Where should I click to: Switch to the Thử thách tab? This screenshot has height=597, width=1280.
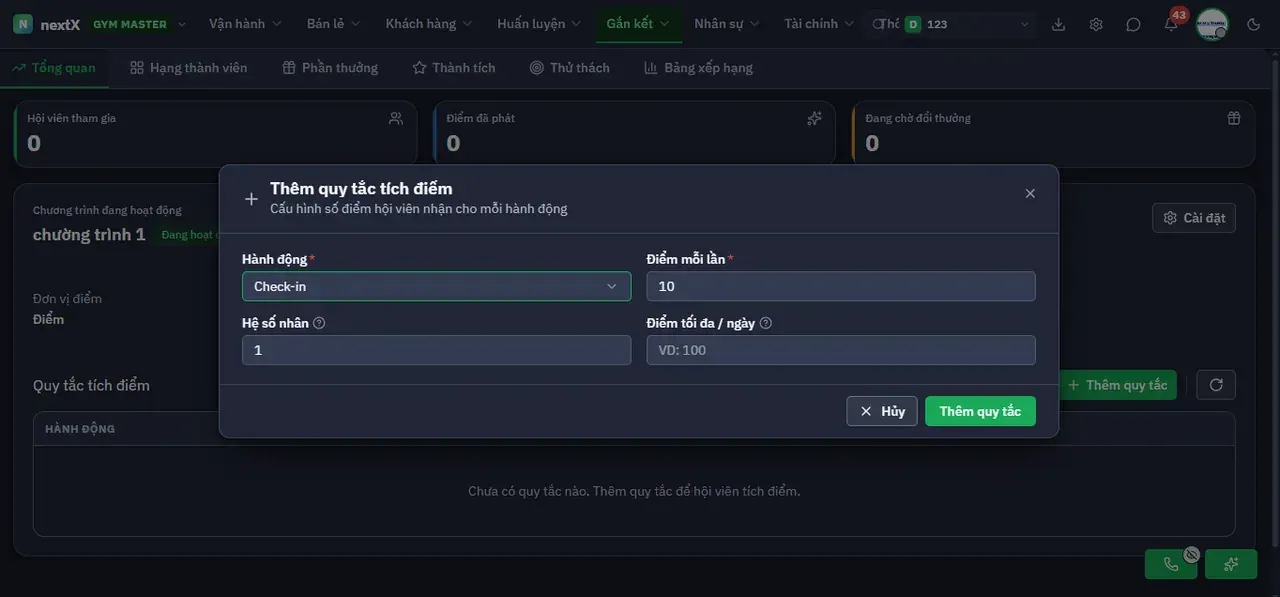[570, 68]
